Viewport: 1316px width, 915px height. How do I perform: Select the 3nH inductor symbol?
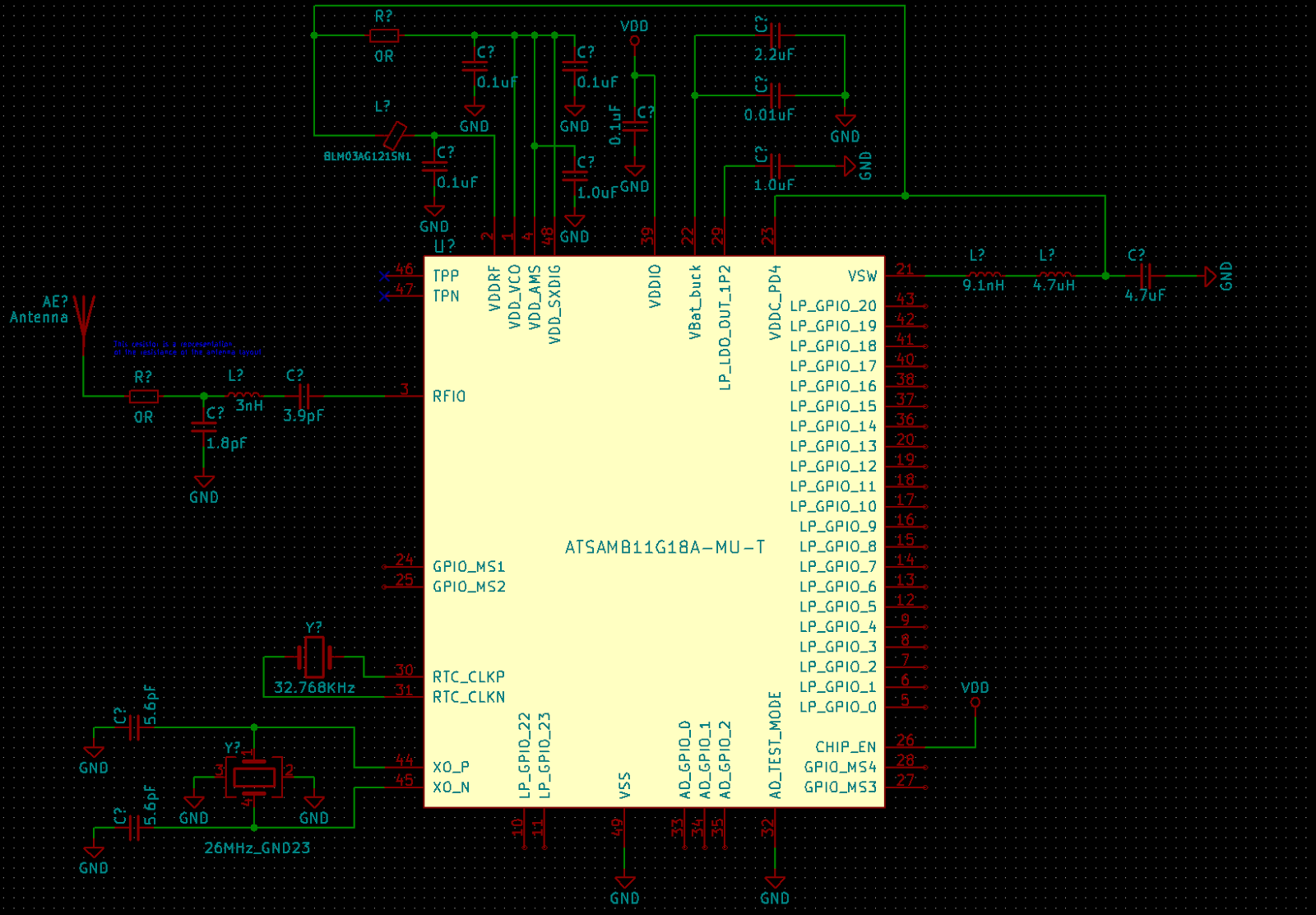click(x=243, y=395)
